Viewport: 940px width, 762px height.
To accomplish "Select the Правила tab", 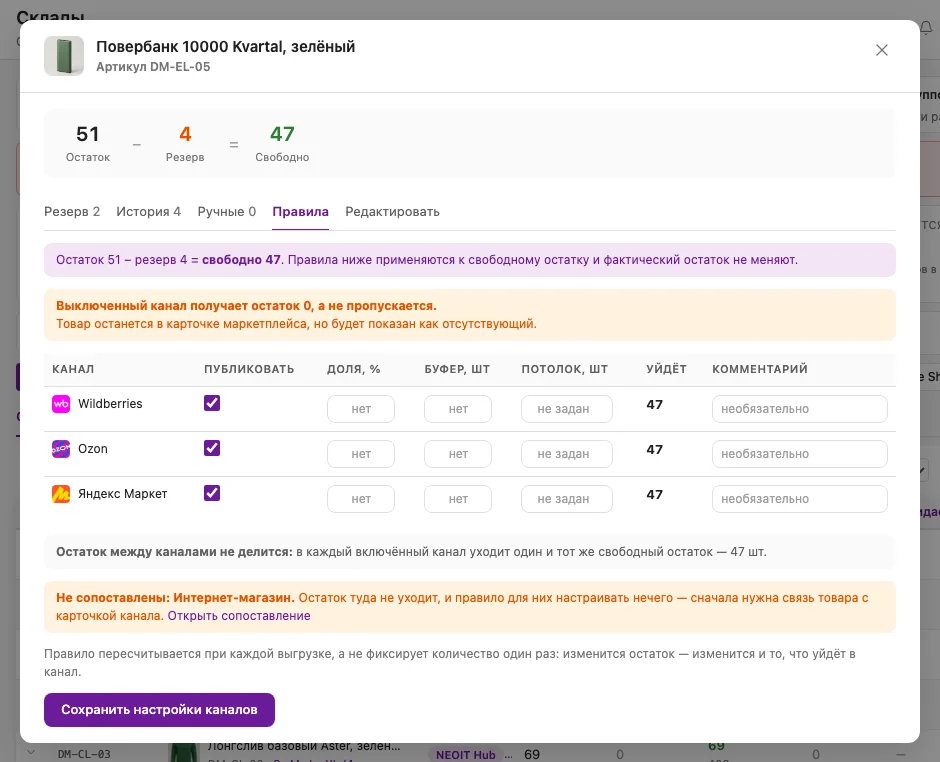I will pos(300,212).
